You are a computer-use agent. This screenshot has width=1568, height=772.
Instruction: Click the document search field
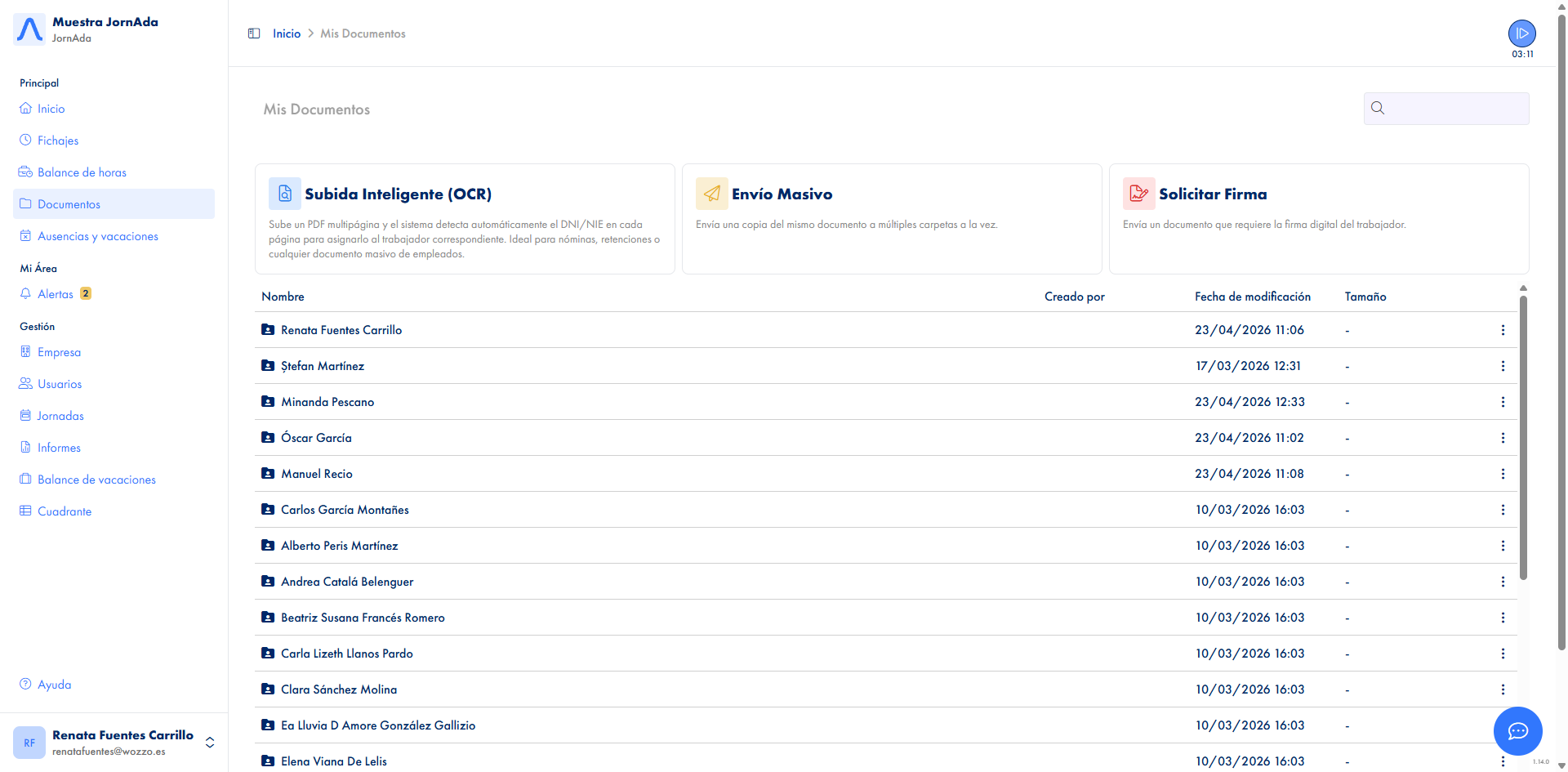tap(1456, 109)
